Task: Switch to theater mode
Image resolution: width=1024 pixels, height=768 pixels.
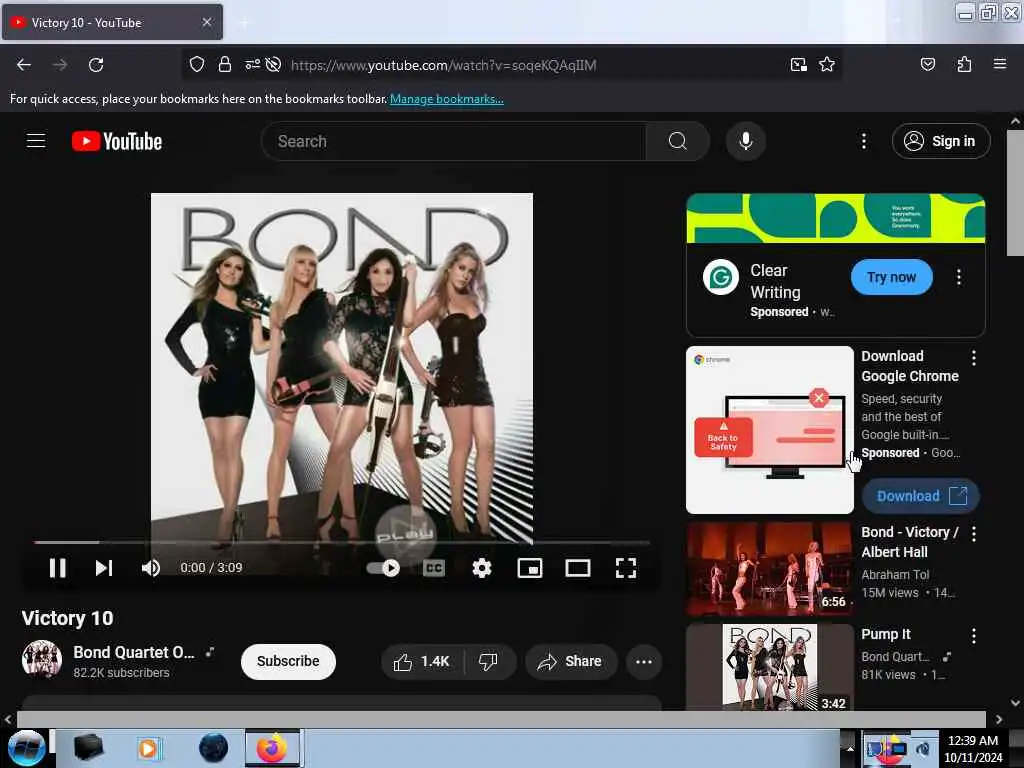Action: tap(577, 568)
